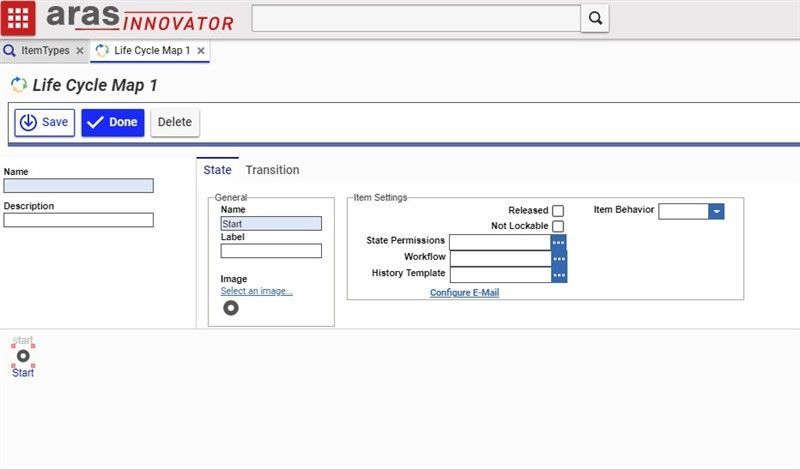Viewport: 800px width, 469px height.
Task: Click the Save button
Action: pos(45,122)
